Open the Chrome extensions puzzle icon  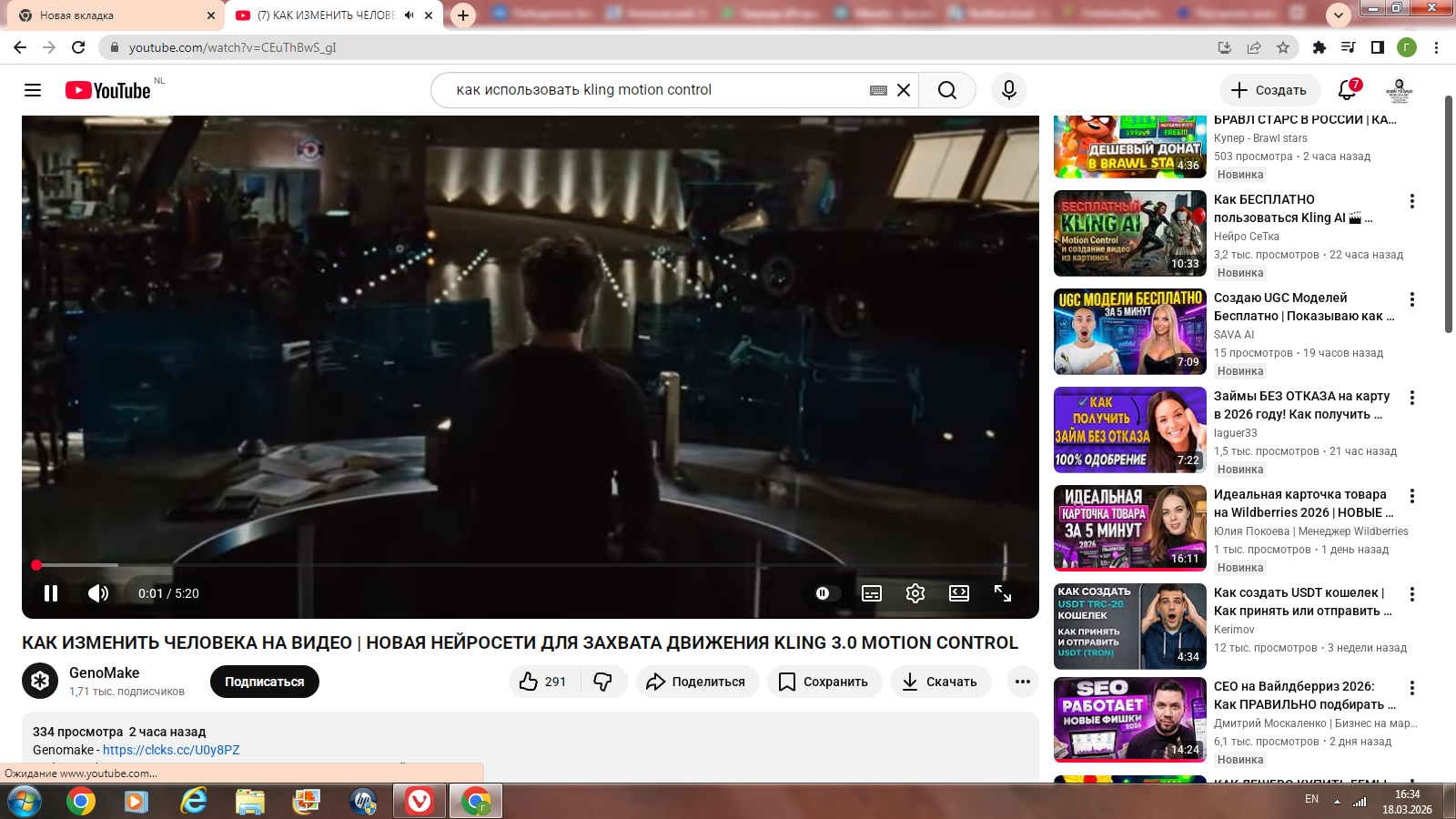(1319, 47)
